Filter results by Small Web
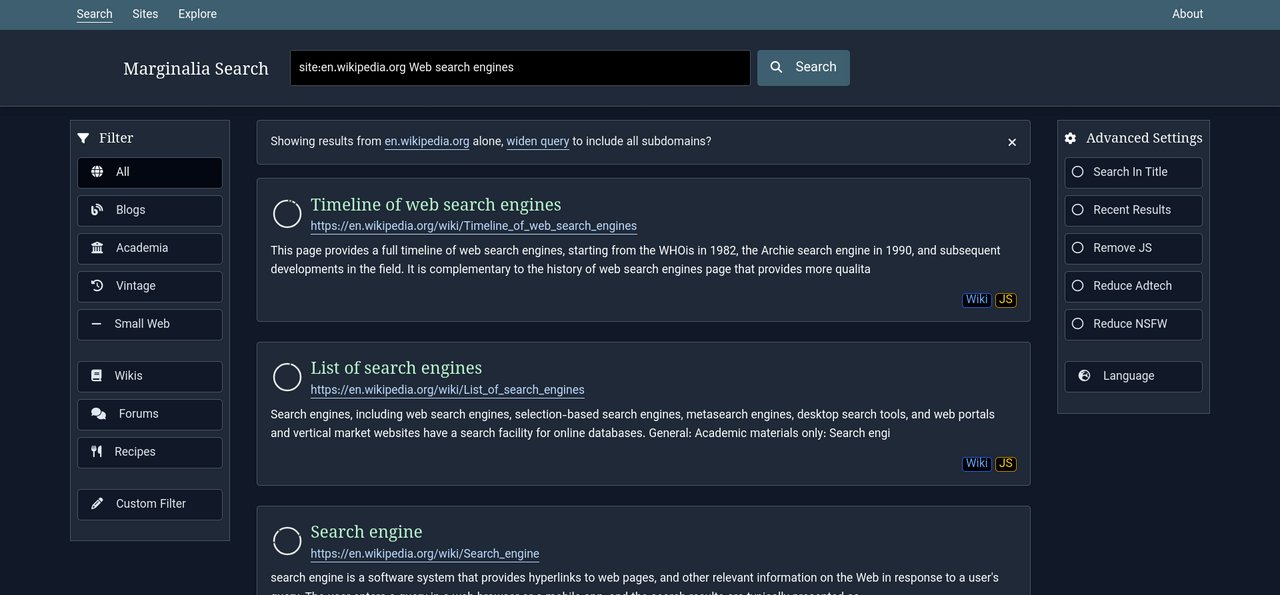 pyautogui.click(x=150, y=324)
